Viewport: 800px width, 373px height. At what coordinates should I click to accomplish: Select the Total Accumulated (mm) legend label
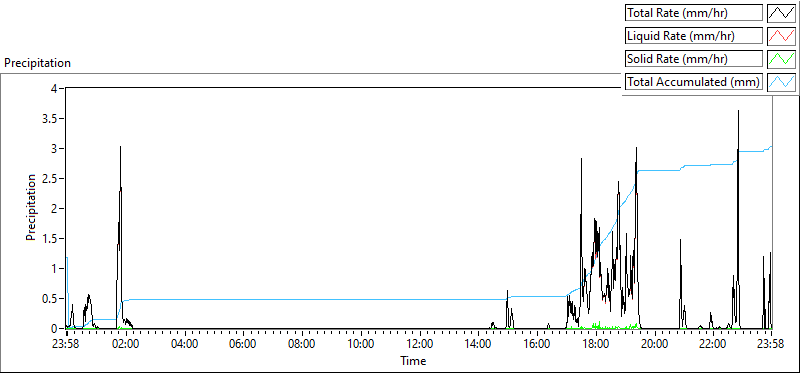click(x=694, y=82)
